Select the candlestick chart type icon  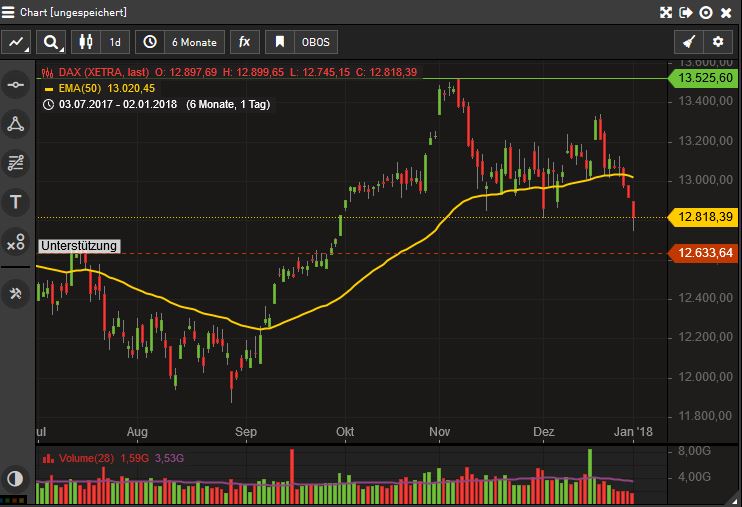[x=87, y=42]
